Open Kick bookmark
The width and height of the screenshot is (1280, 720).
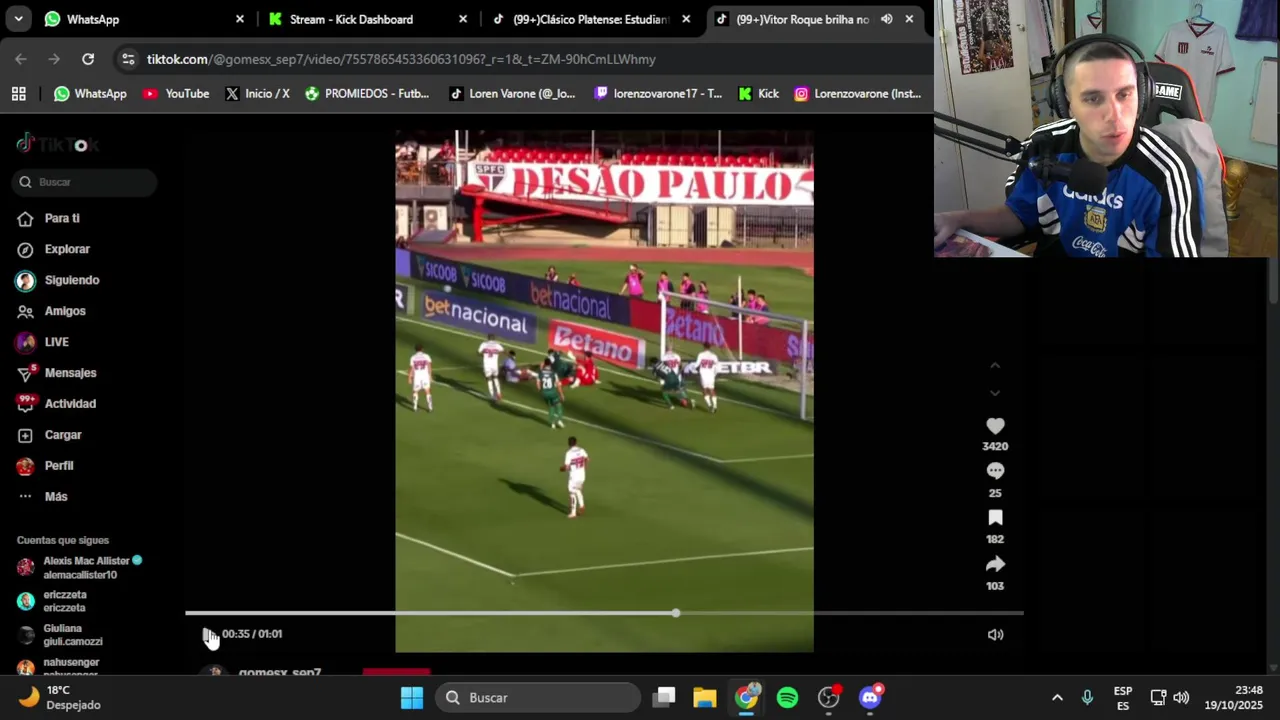coord(758,93)
